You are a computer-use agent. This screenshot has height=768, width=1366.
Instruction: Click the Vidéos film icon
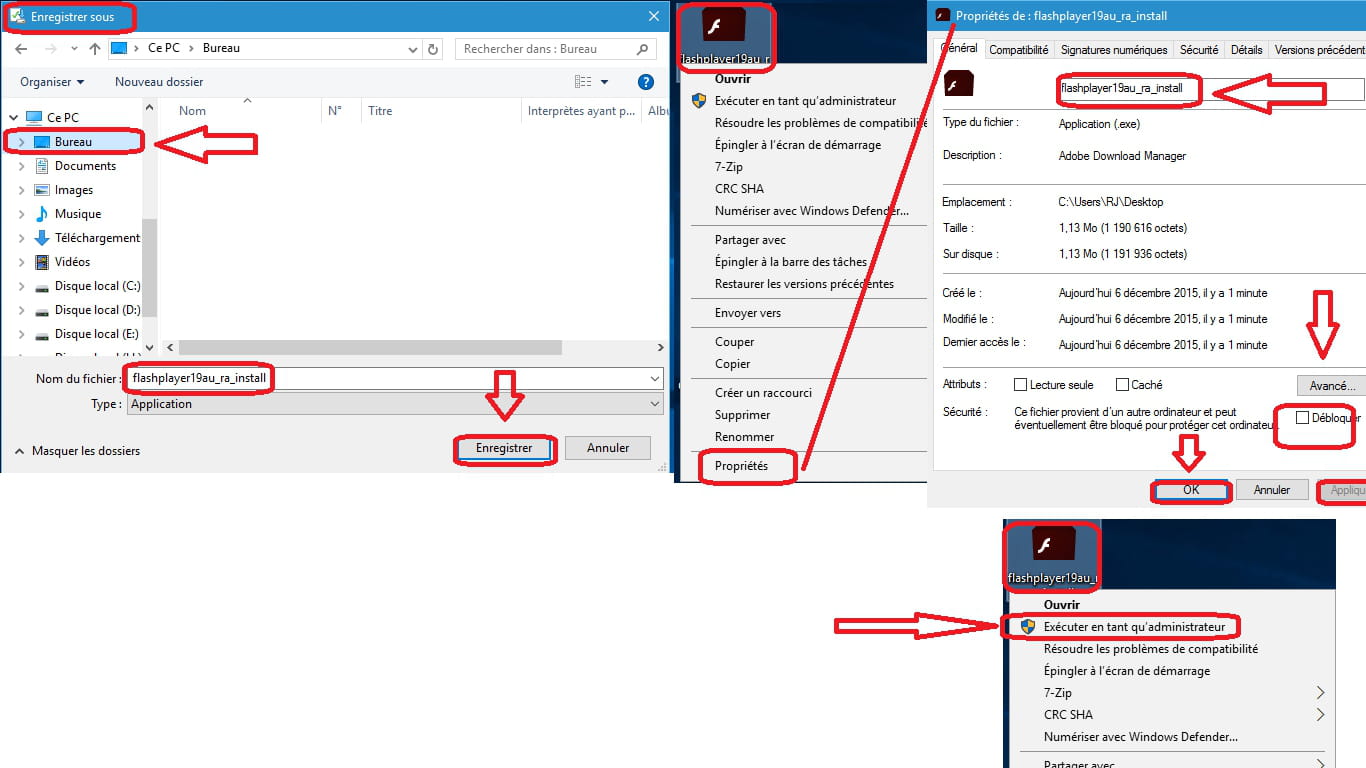(x=42, y=262)
